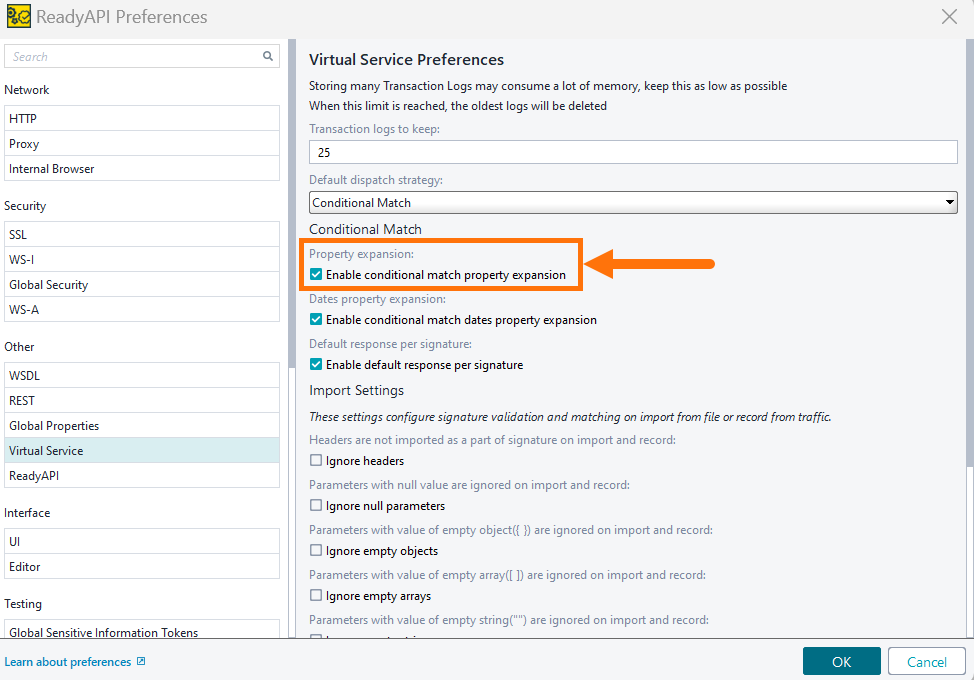The height and width of the screenshot is (680, 974).
Task: Toggle Enable default response per signature
Action: pos(316,365)
